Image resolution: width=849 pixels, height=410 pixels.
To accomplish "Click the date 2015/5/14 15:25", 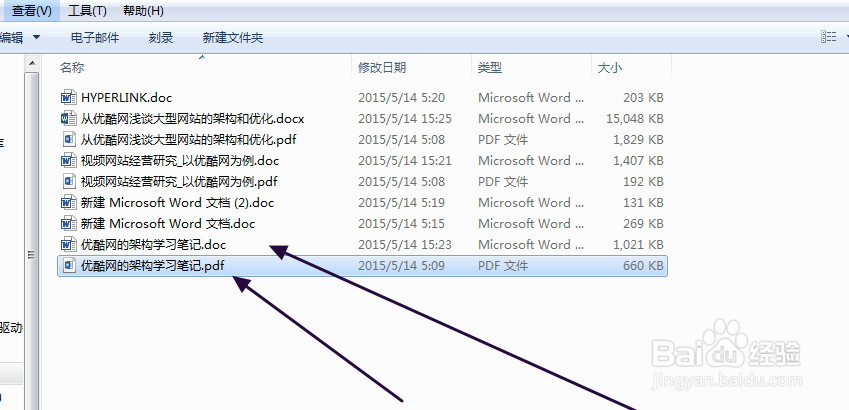I will pos(404,119).
